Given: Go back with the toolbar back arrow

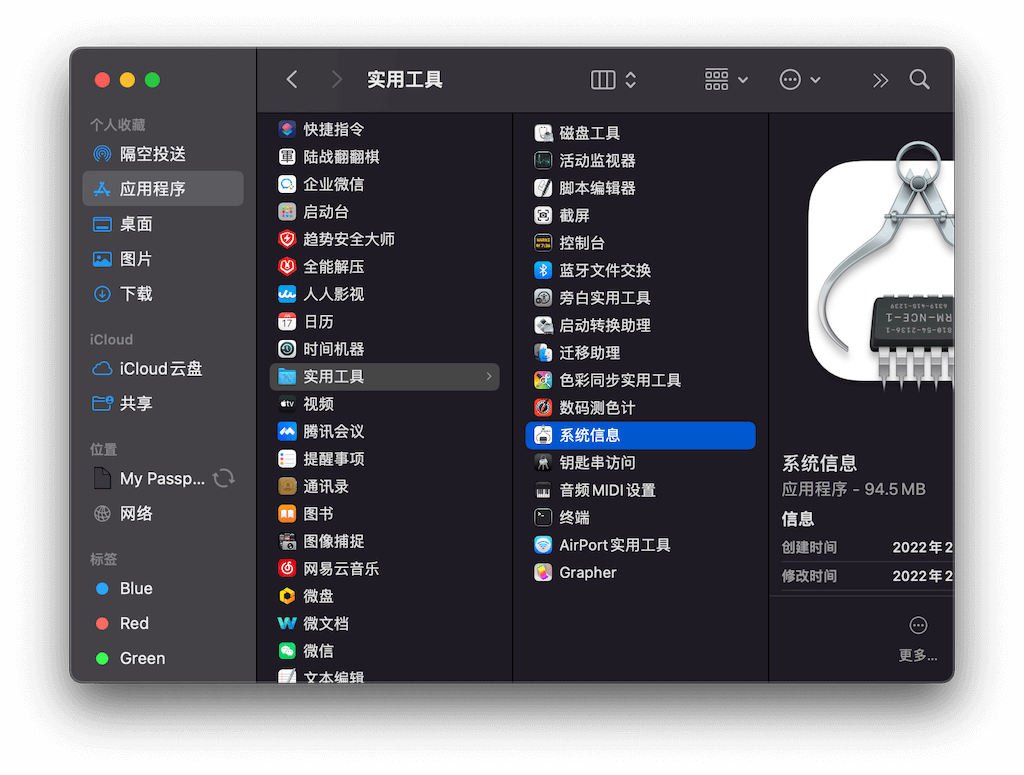Looking at the screenshot, I should (x=292, y=80).
